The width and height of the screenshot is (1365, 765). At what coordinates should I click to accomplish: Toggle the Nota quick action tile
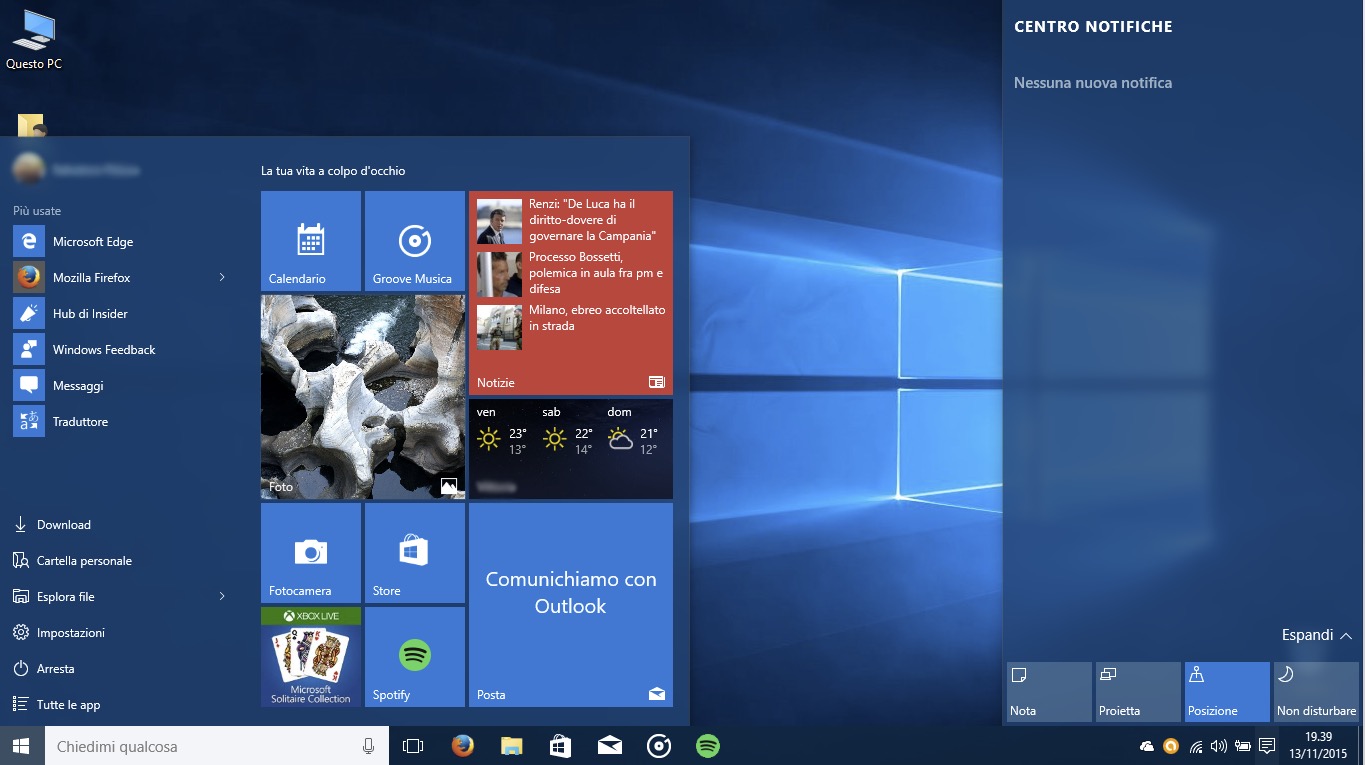pyautogui.click(x=1049, y=691)
